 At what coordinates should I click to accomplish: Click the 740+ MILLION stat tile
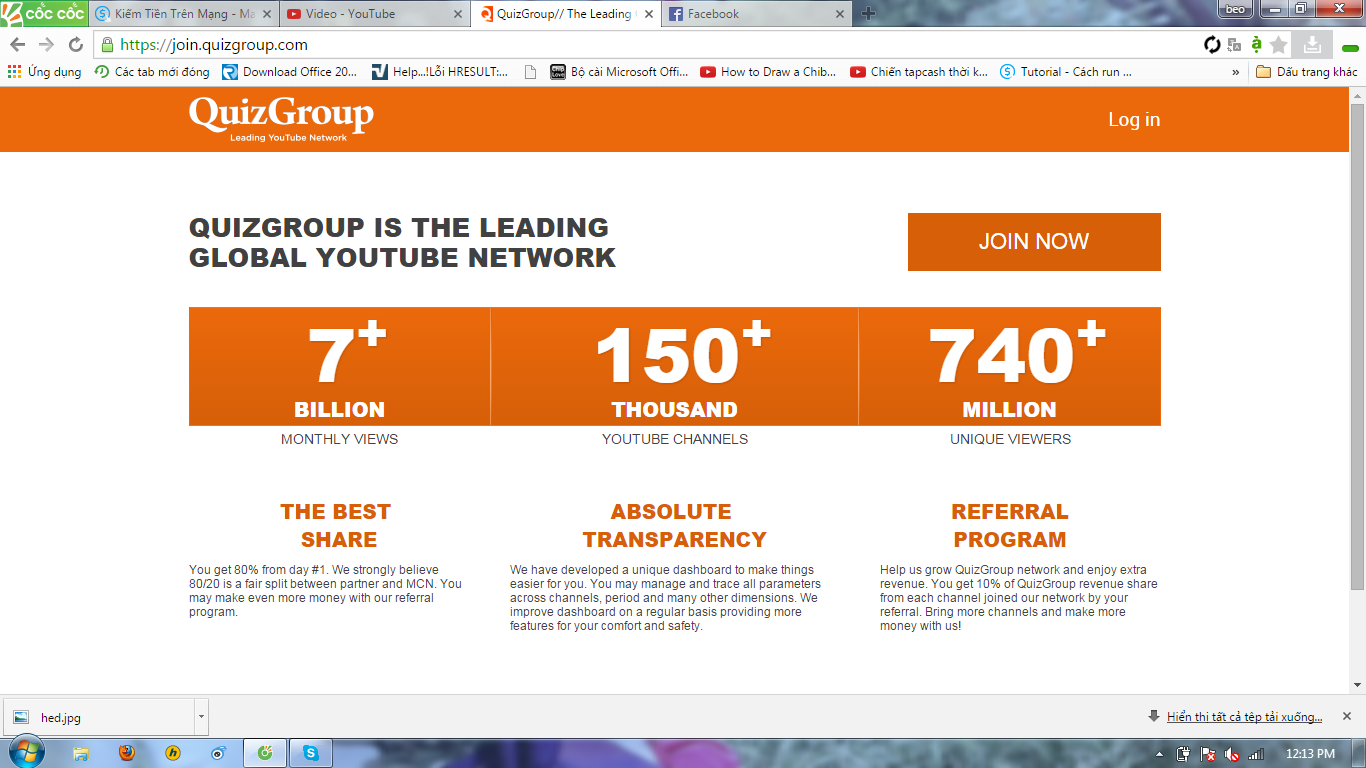coord(1010,366)
